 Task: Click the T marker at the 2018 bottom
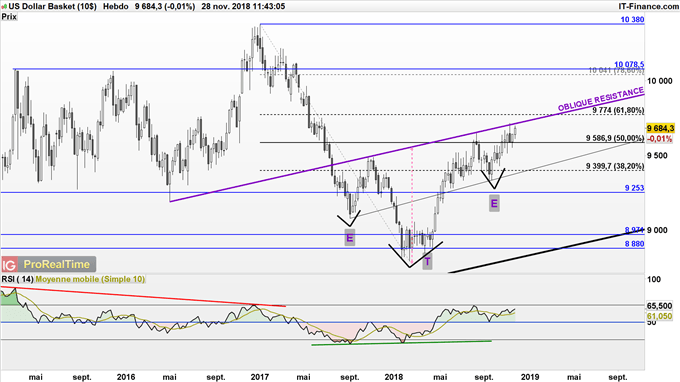tap(427, 262)
